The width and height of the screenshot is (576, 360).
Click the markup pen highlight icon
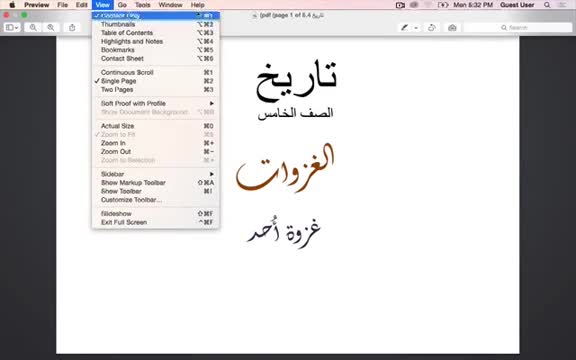click(404, 28)
